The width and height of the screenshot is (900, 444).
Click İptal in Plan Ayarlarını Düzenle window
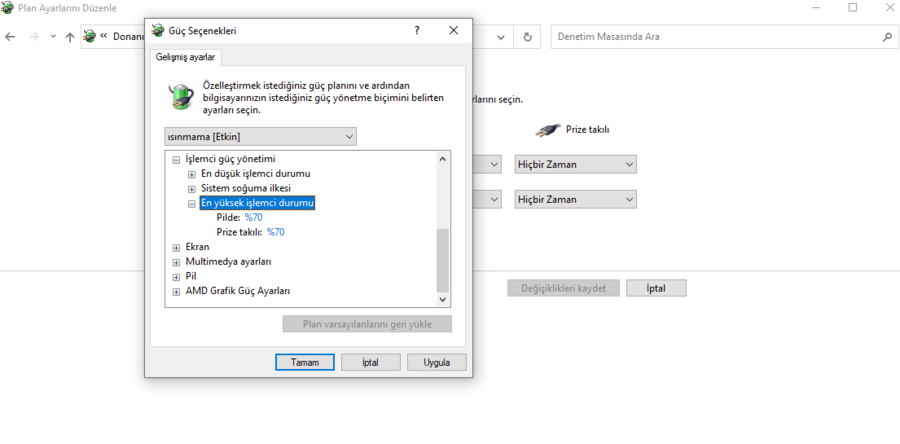coord(656,288)
